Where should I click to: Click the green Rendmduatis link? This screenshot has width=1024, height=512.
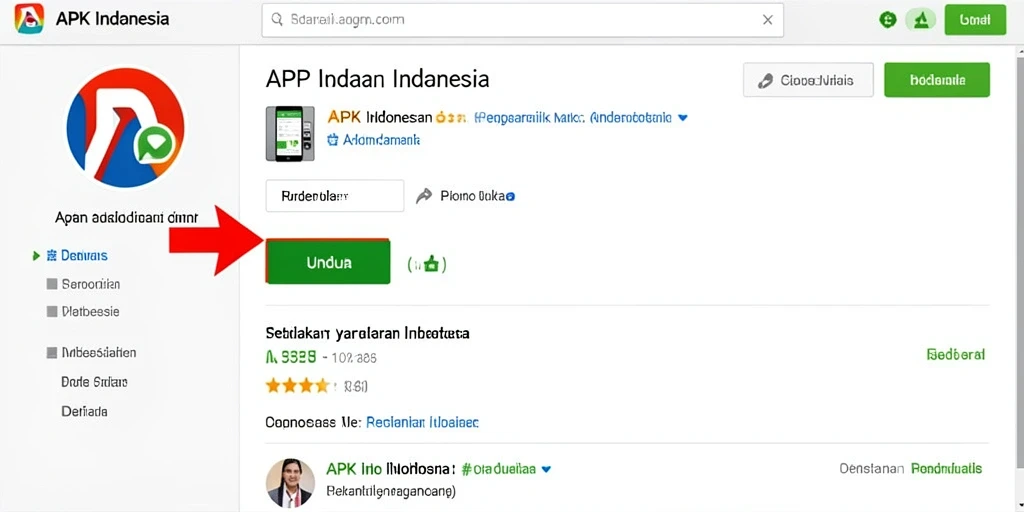coord(946,469)
